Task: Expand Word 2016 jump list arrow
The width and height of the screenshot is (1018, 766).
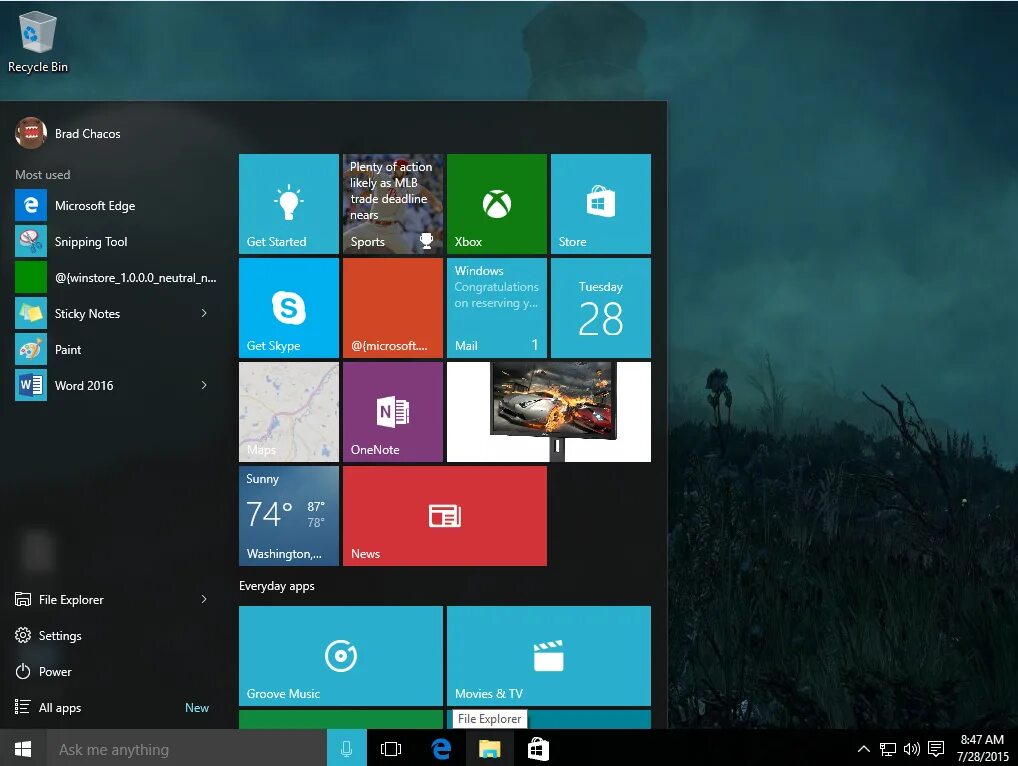Action: [x=204, y=386]
